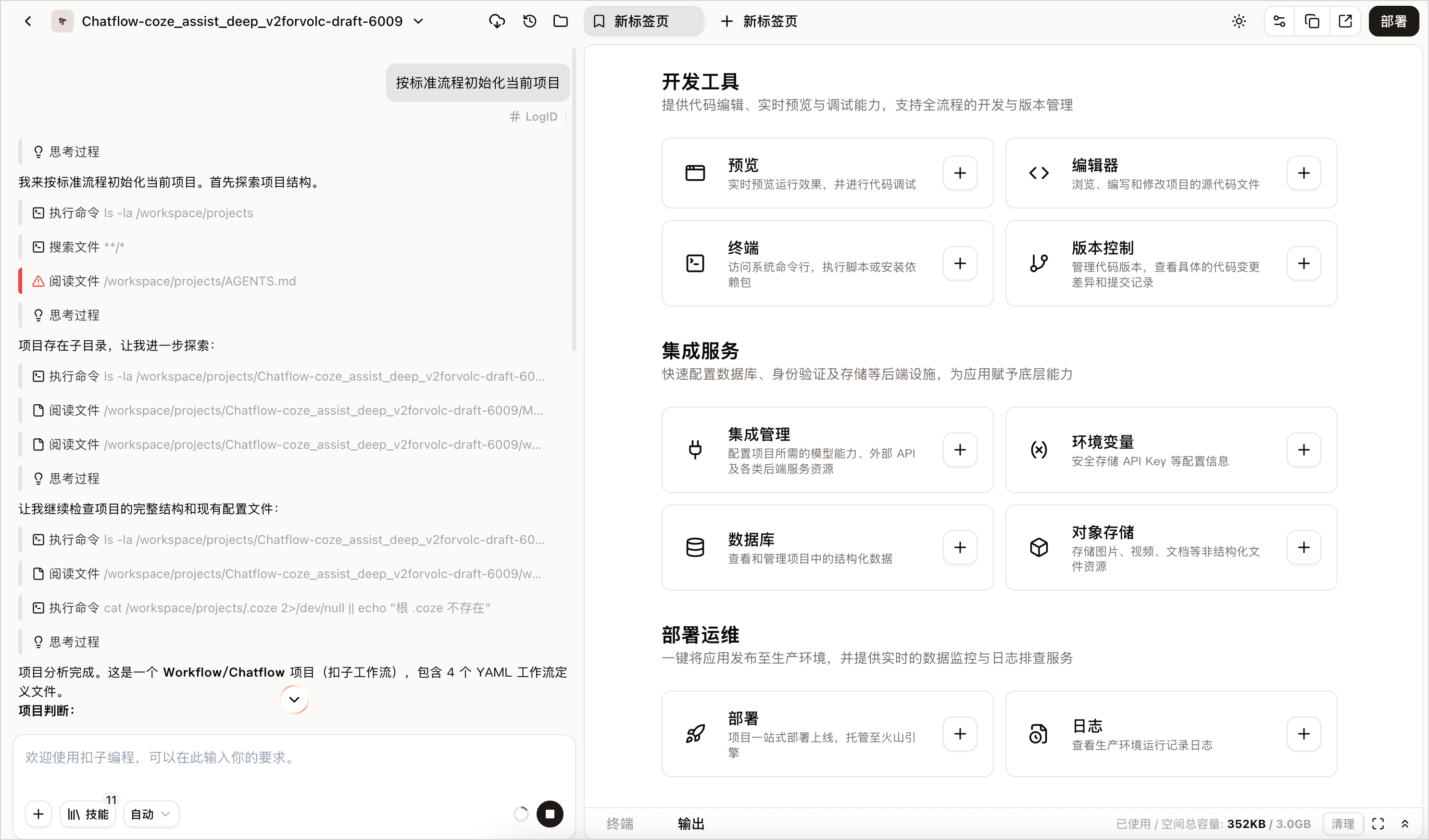Toggle the light/dark theme sun icon

pos(1239,22)
